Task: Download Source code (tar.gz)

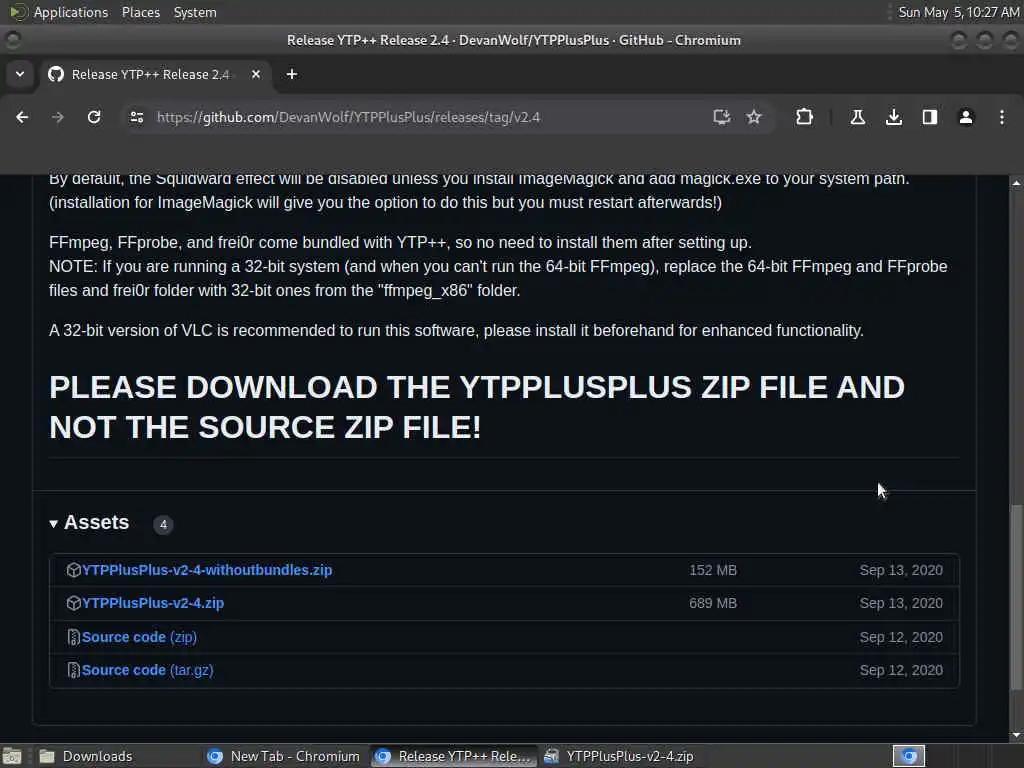Action: pyautogui.click(x=148, y=670)
